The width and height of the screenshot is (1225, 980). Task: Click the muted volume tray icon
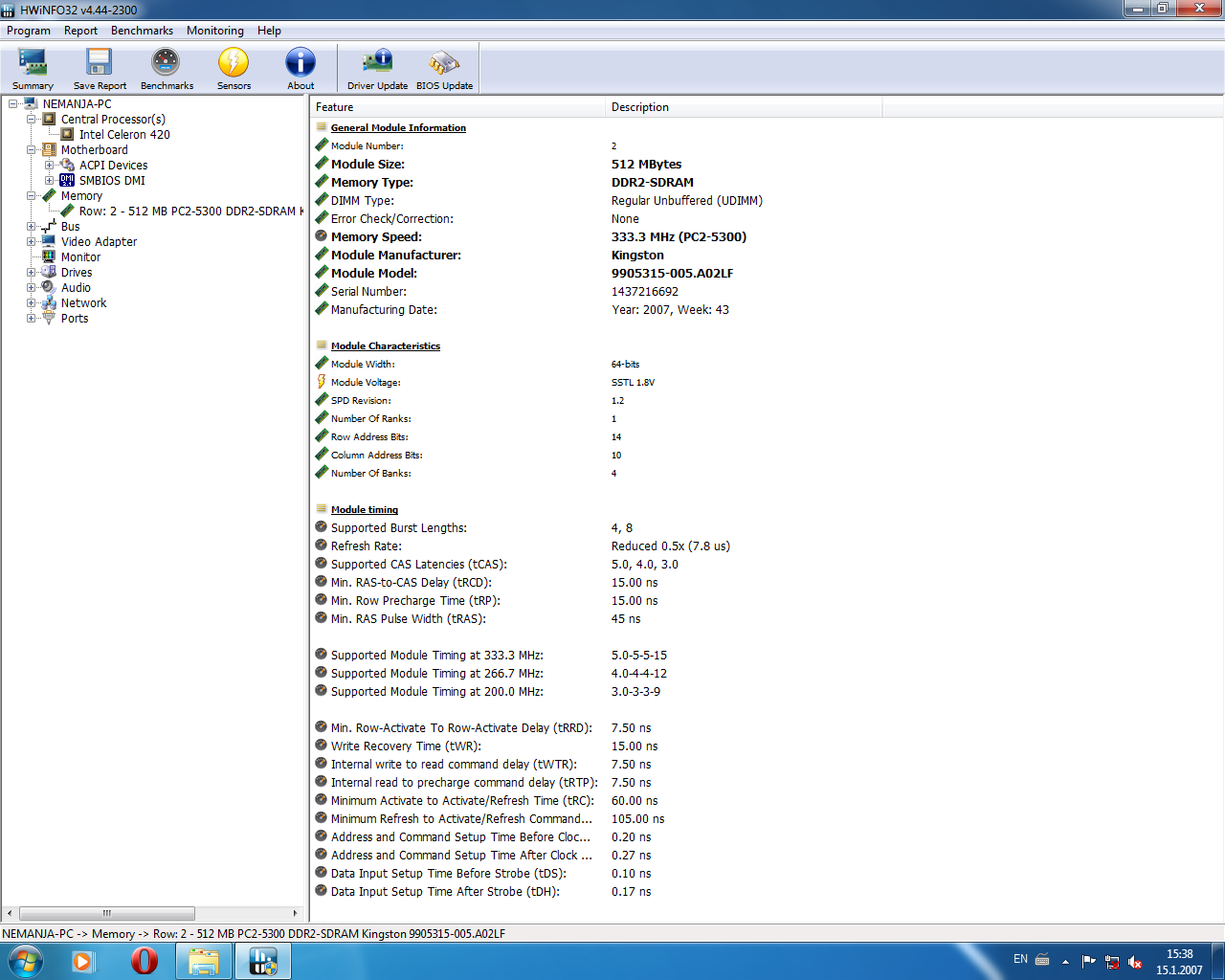[1135, 961]
